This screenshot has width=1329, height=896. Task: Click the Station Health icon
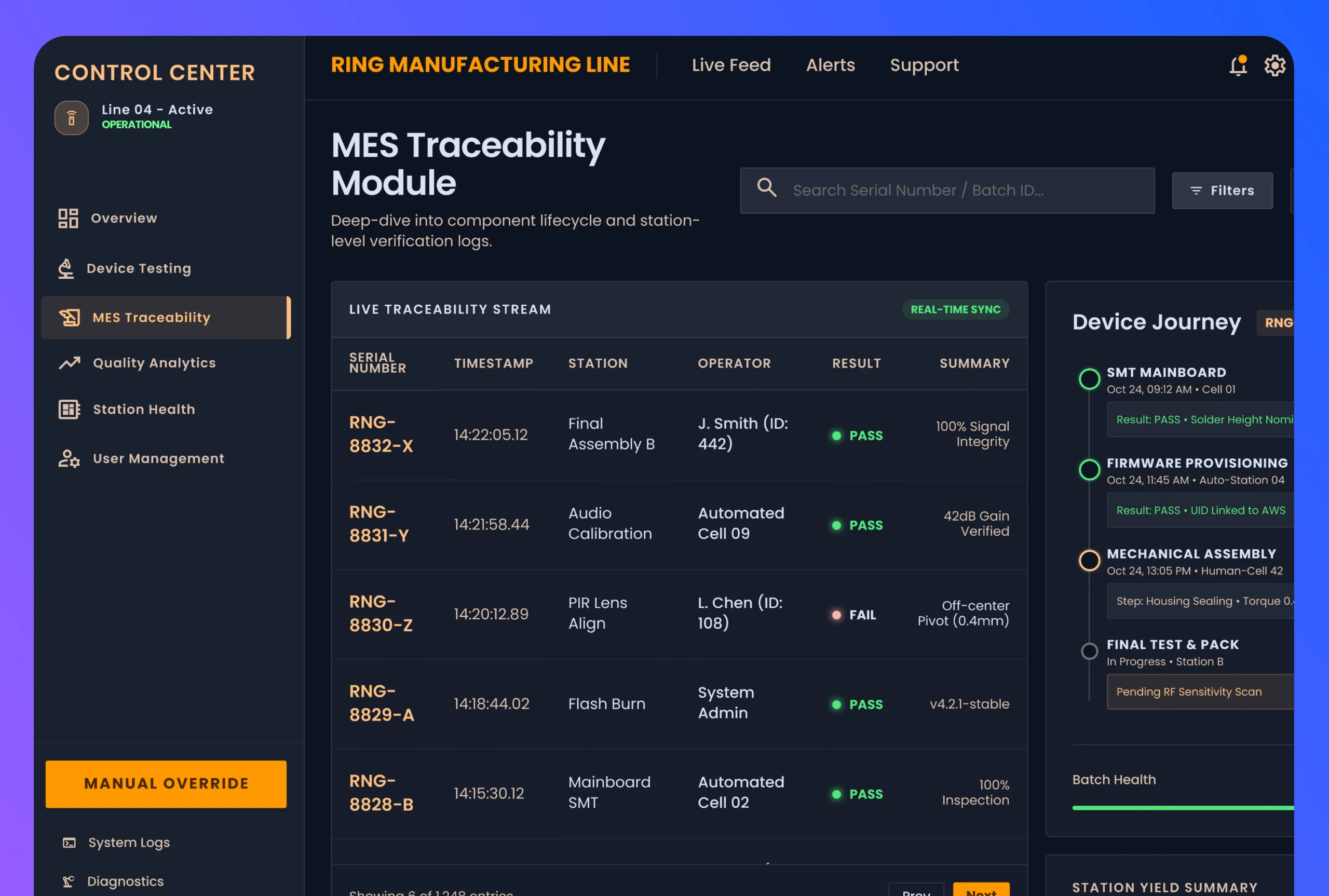[x=70, y=409]
